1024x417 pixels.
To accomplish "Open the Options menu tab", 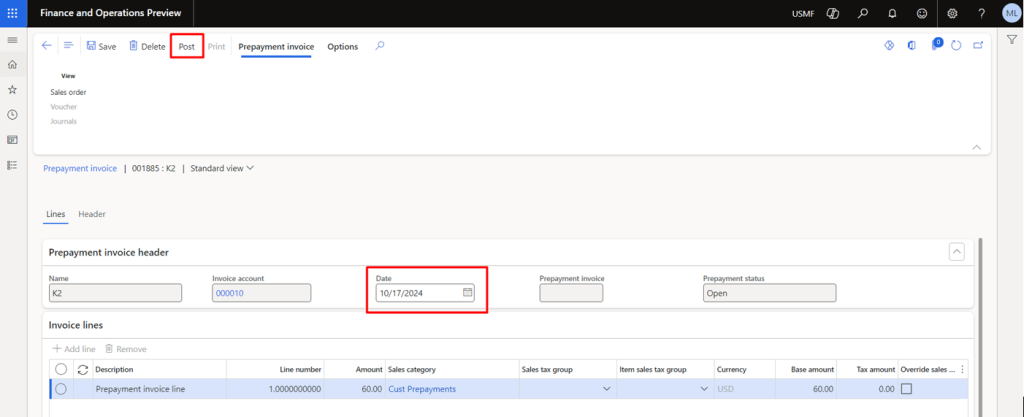I will tap(342, 47).
